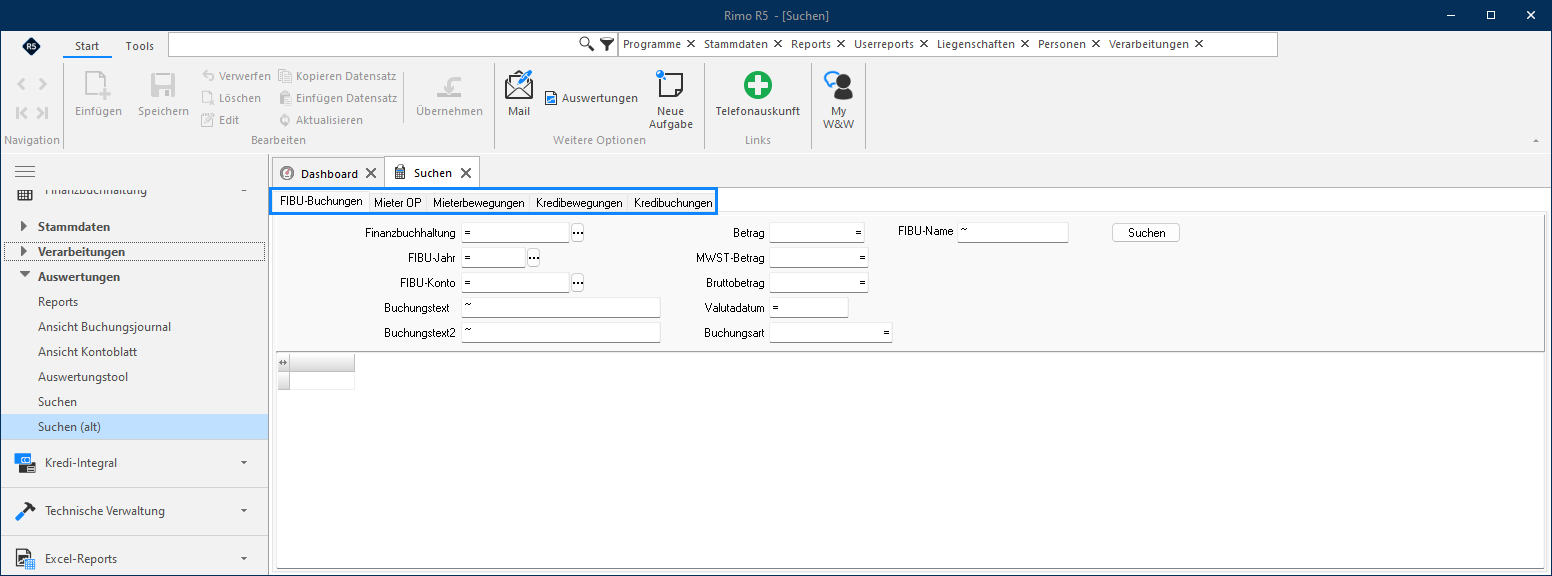Open Ansicht Kontoblatt in the sidebar
Viewport: 1552px width, 576px height.
[x=88, y=352]
